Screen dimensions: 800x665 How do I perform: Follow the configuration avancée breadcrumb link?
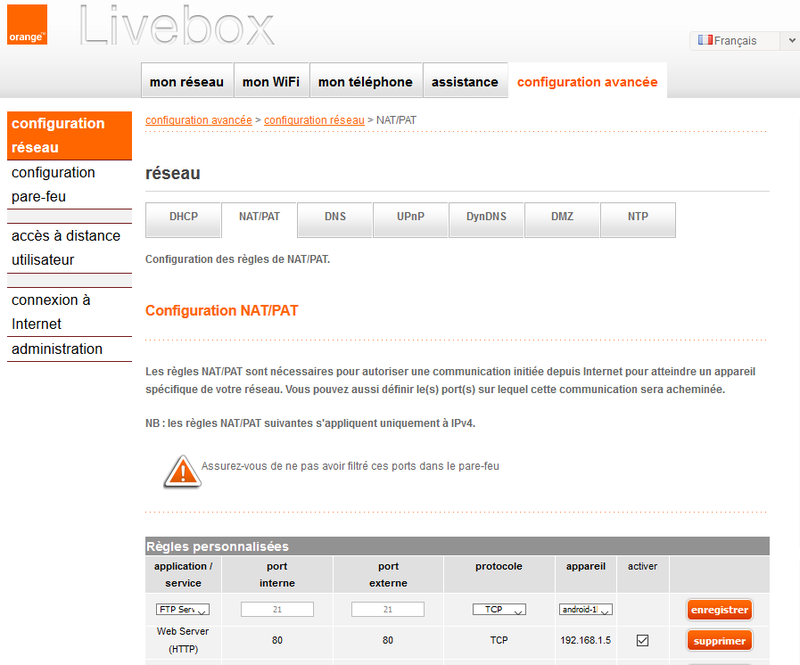198,120
